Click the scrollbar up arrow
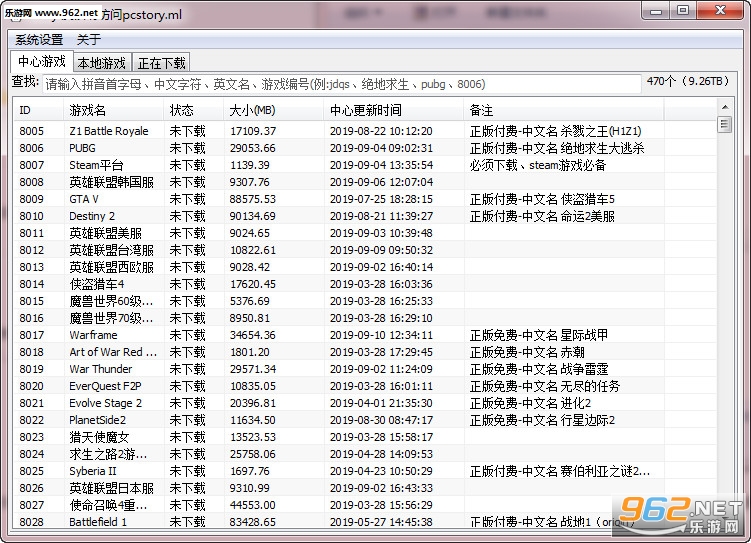751x543 pixels. (725, 107)
